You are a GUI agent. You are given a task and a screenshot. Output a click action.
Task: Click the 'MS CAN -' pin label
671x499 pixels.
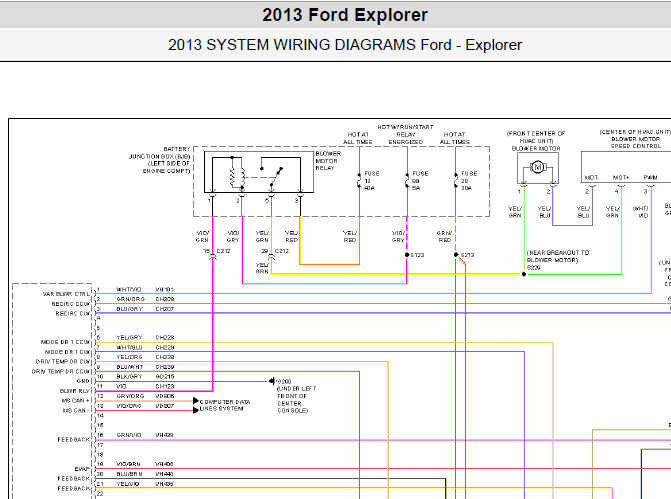point(75,410)
